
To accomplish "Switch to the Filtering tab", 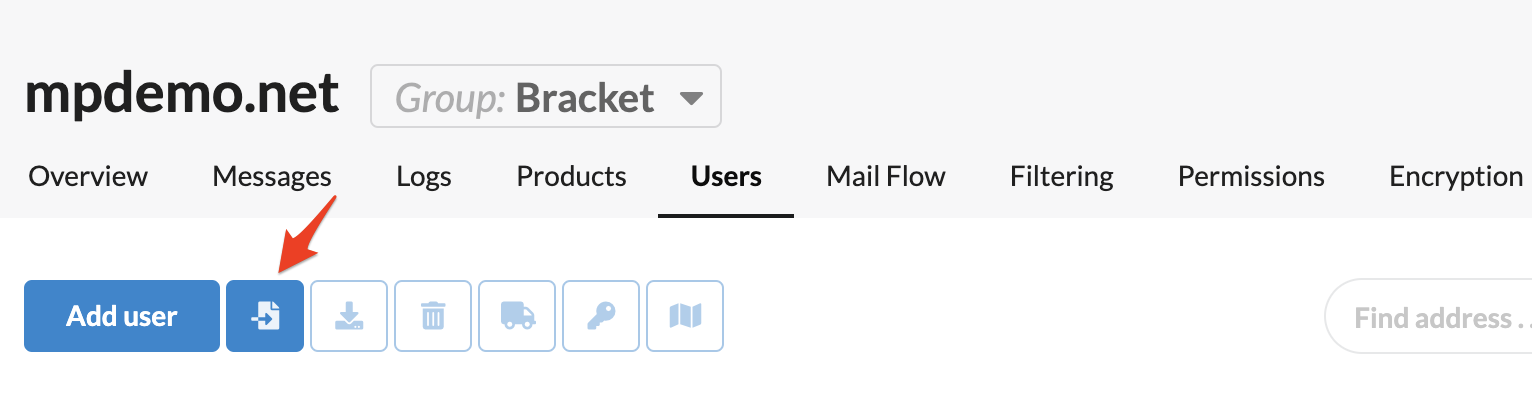I will click(1062, 177).
